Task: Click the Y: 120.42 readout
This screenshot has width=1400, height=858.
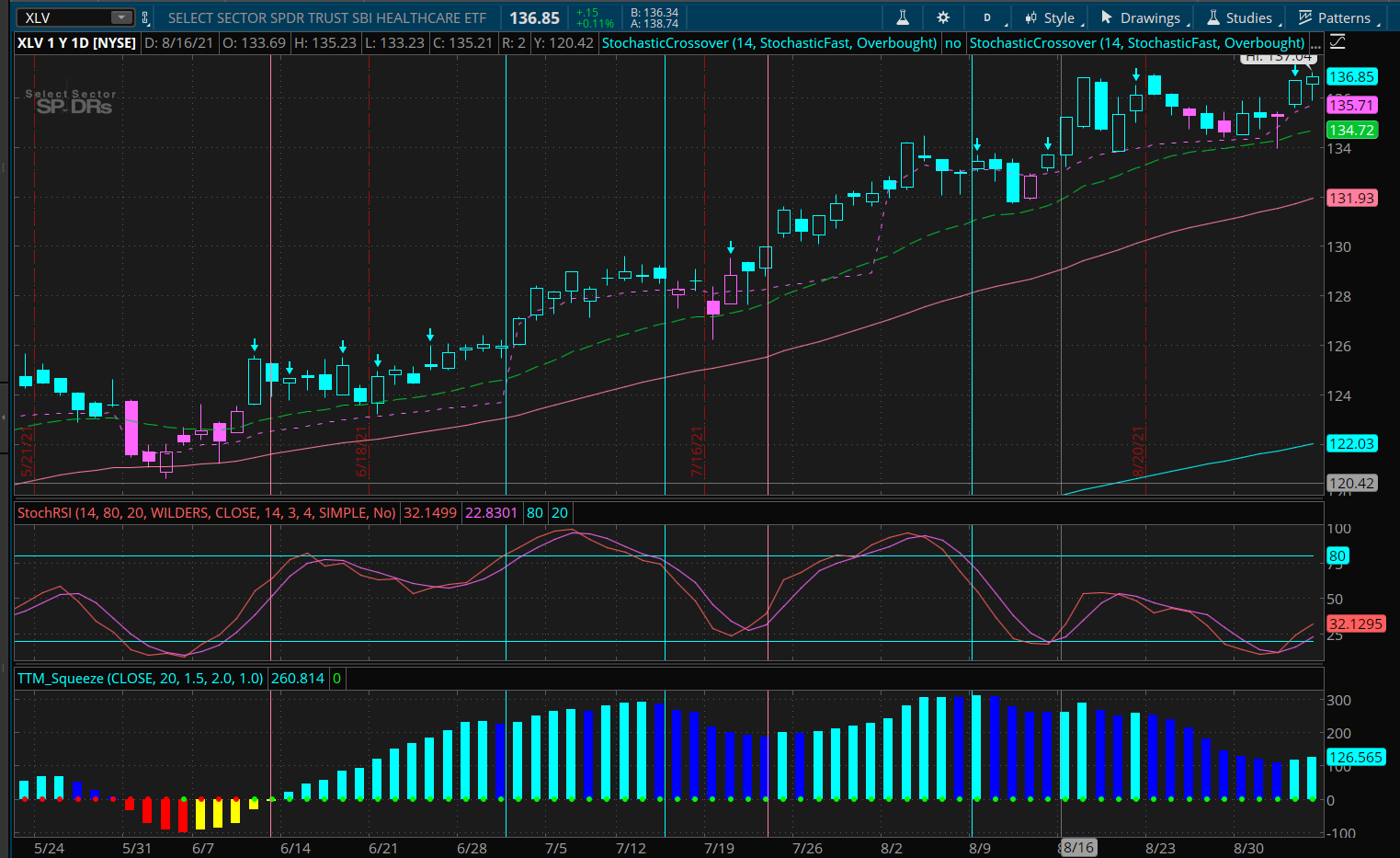Action: tap(563, 42)
